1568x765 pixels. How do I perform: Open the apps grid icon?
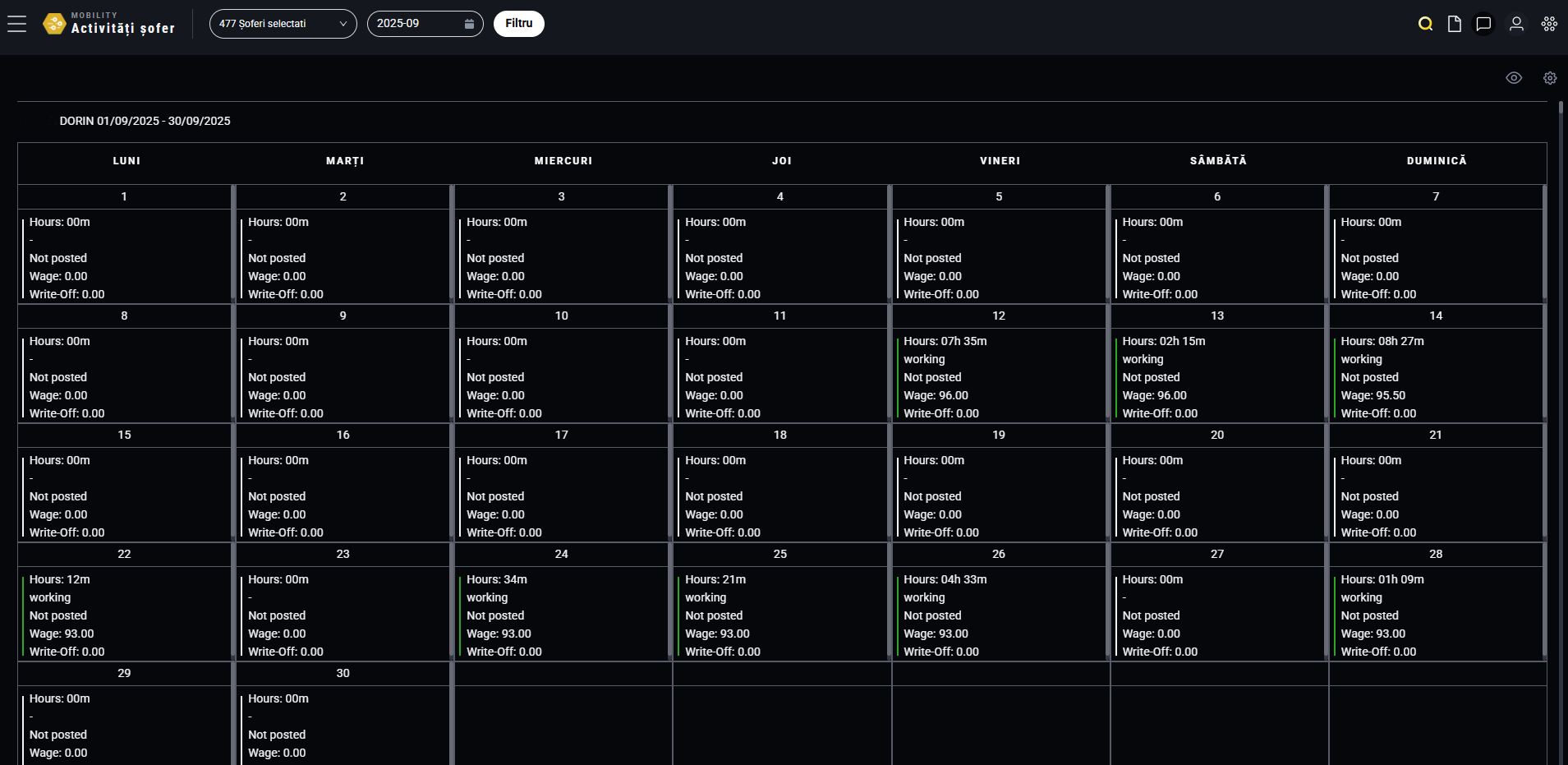(1549, 24)
